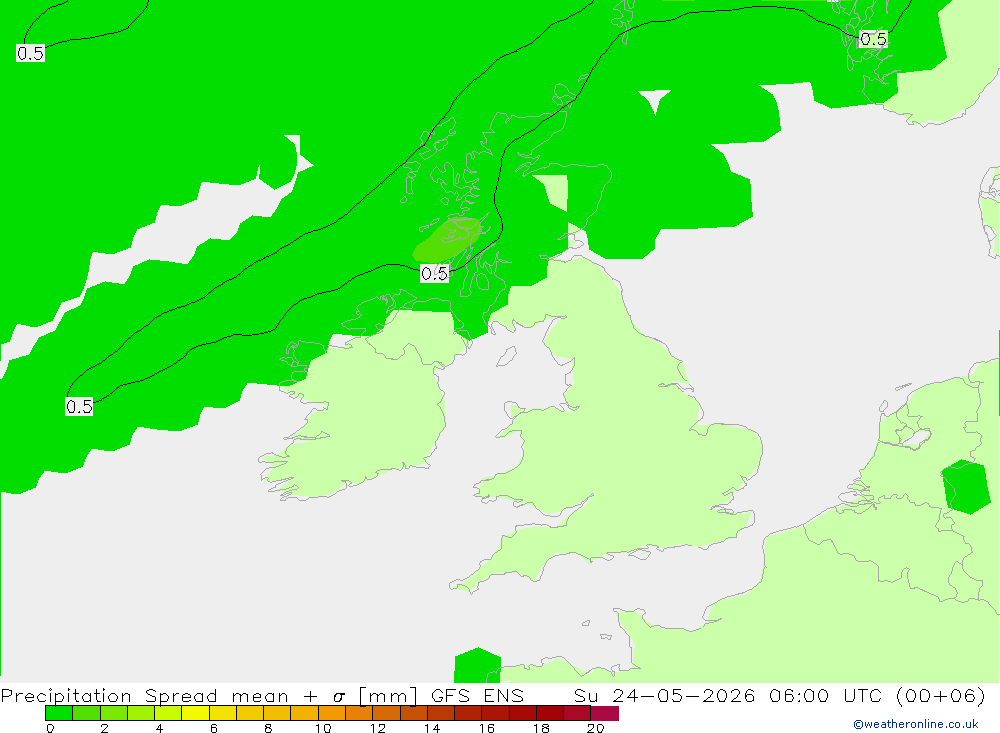The height and width of the screenshot is (733, 1000).
Task: Select the crimson swatch at legend value 20
Action: point(605,713)
